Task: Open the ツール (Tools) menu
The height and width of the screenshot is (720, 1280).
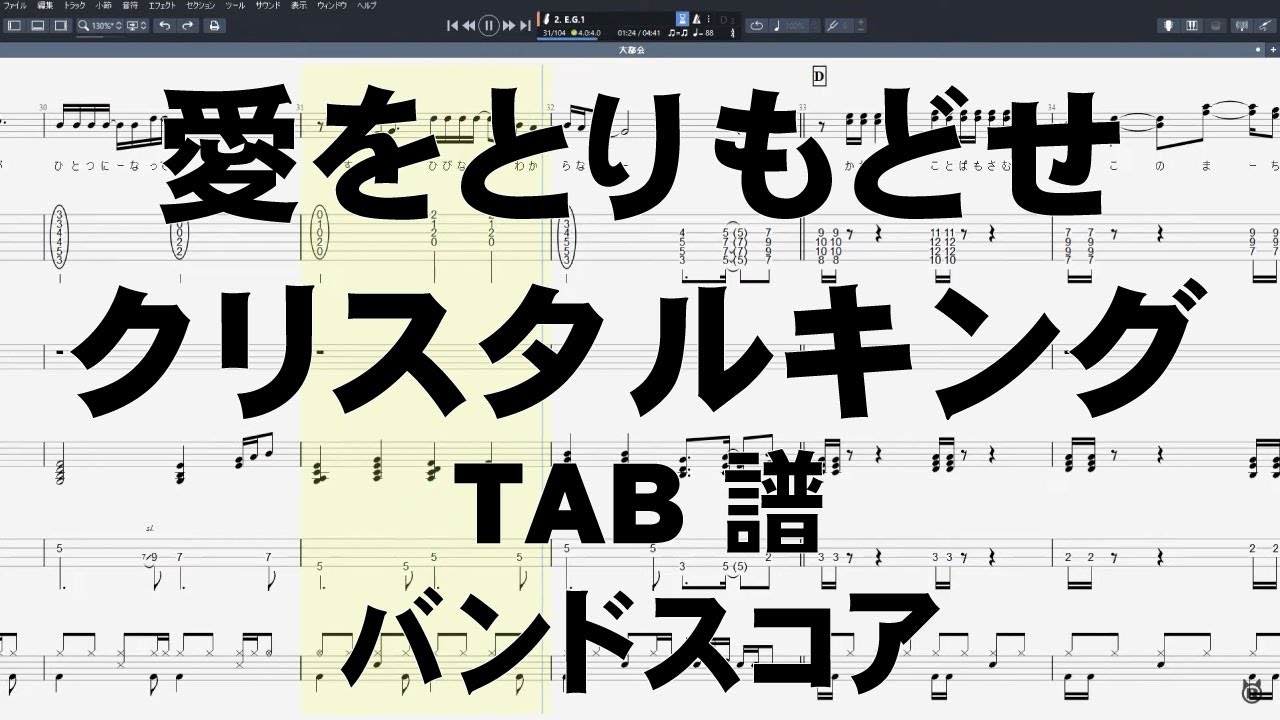Action: coord(234,6)
